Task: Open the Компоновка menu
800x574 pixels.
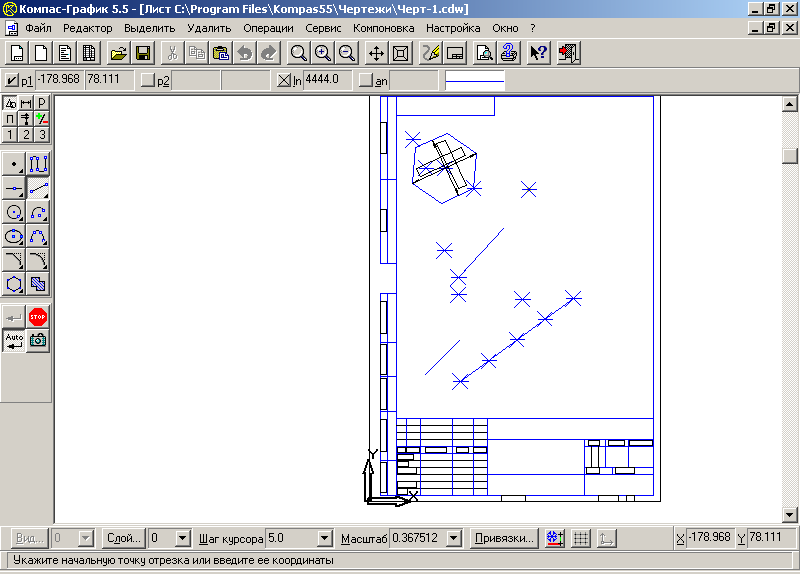Action: [384, 28]
